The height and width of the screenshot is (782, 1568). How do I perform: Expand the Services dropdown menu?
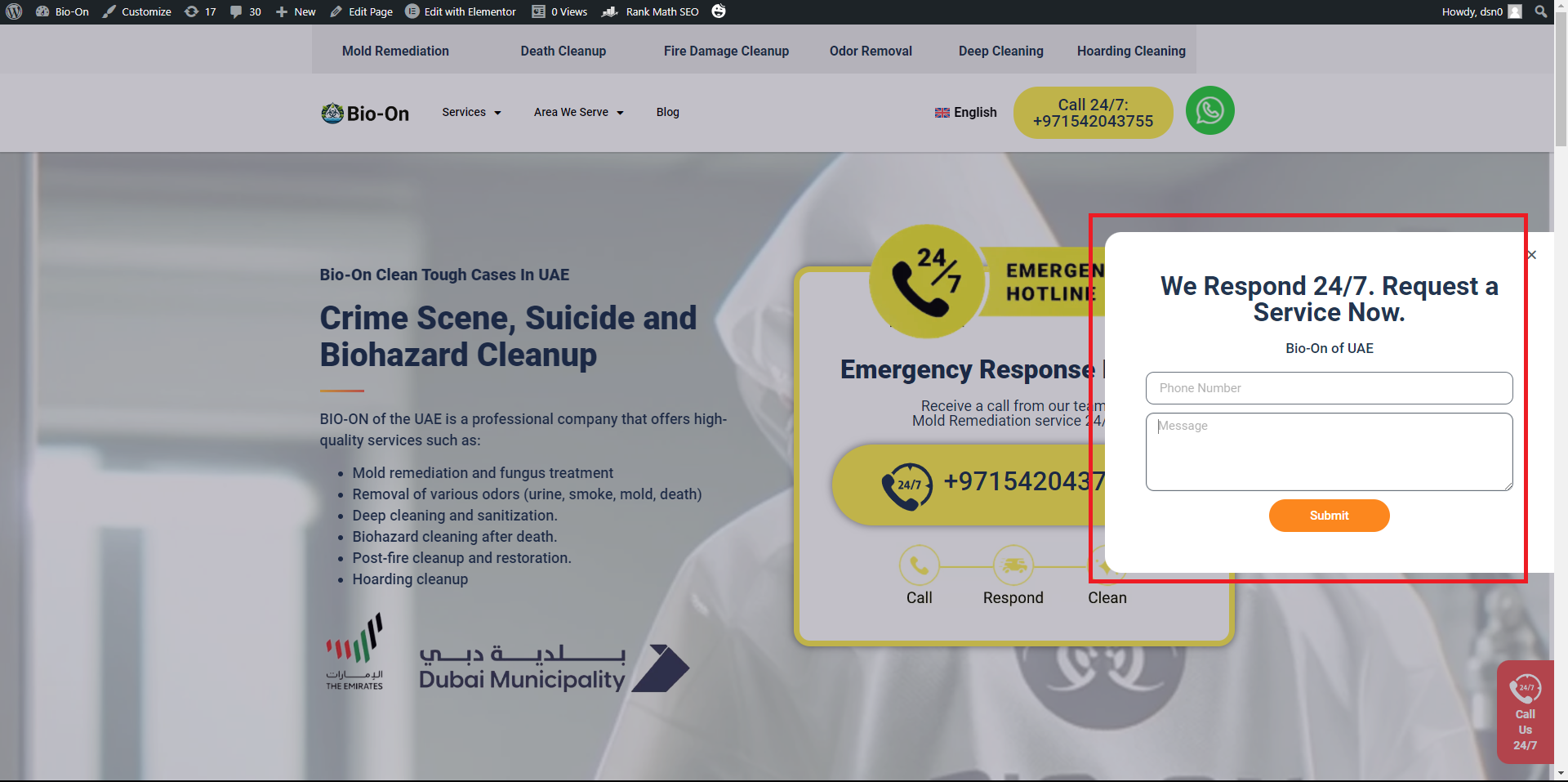[471, 112]
